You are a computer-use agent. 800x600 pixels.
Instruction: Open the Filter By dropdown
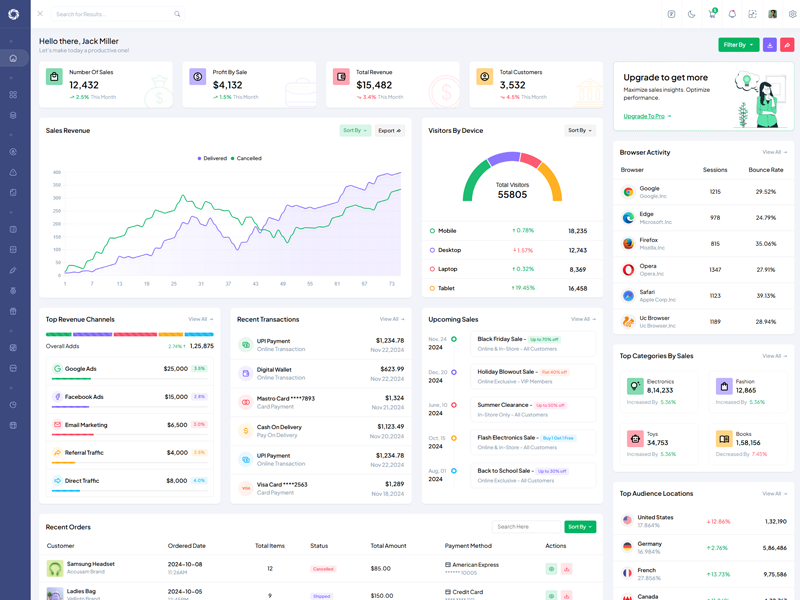738,45
